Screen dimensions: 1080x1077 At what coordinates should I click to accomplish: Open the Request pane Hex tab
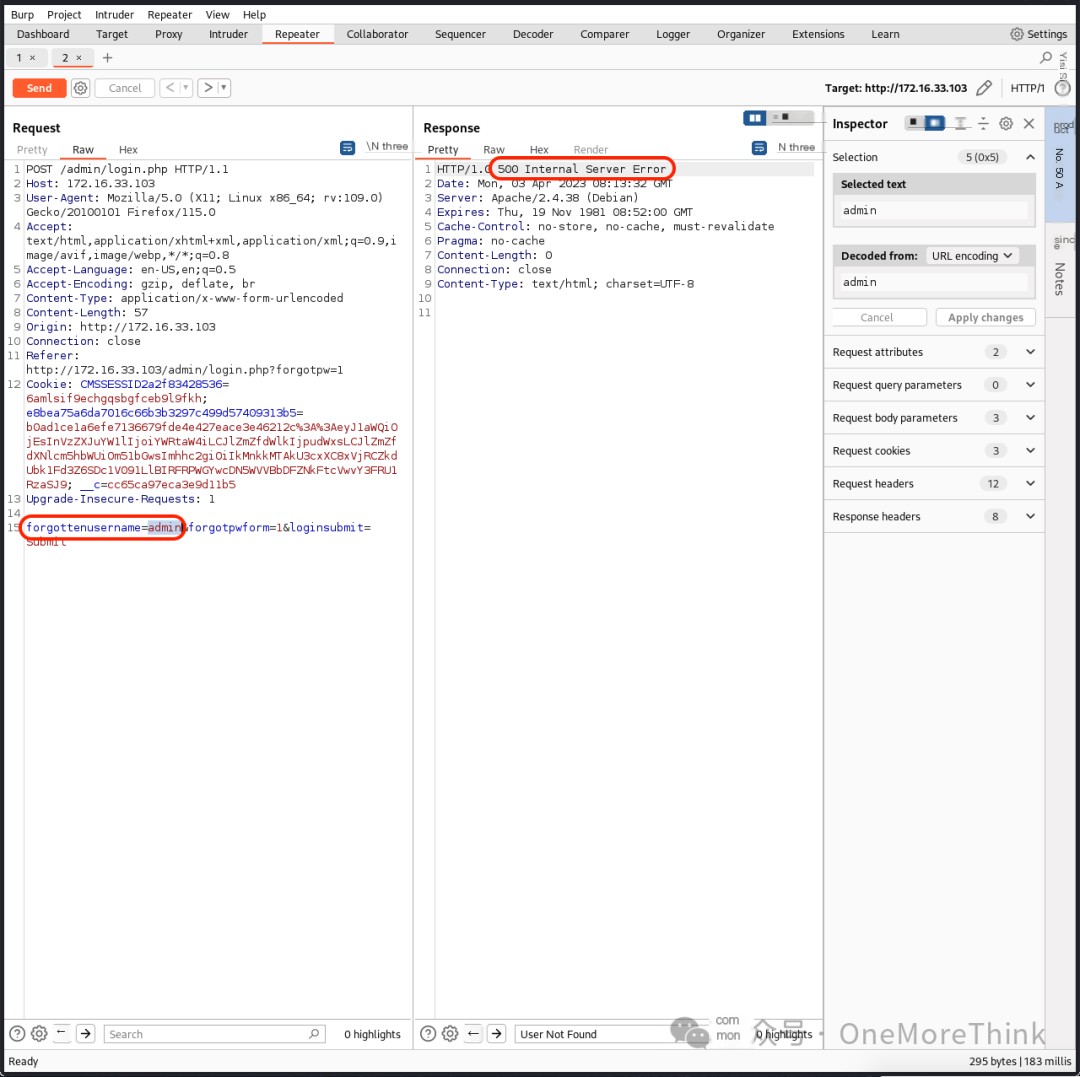(128, 149)
